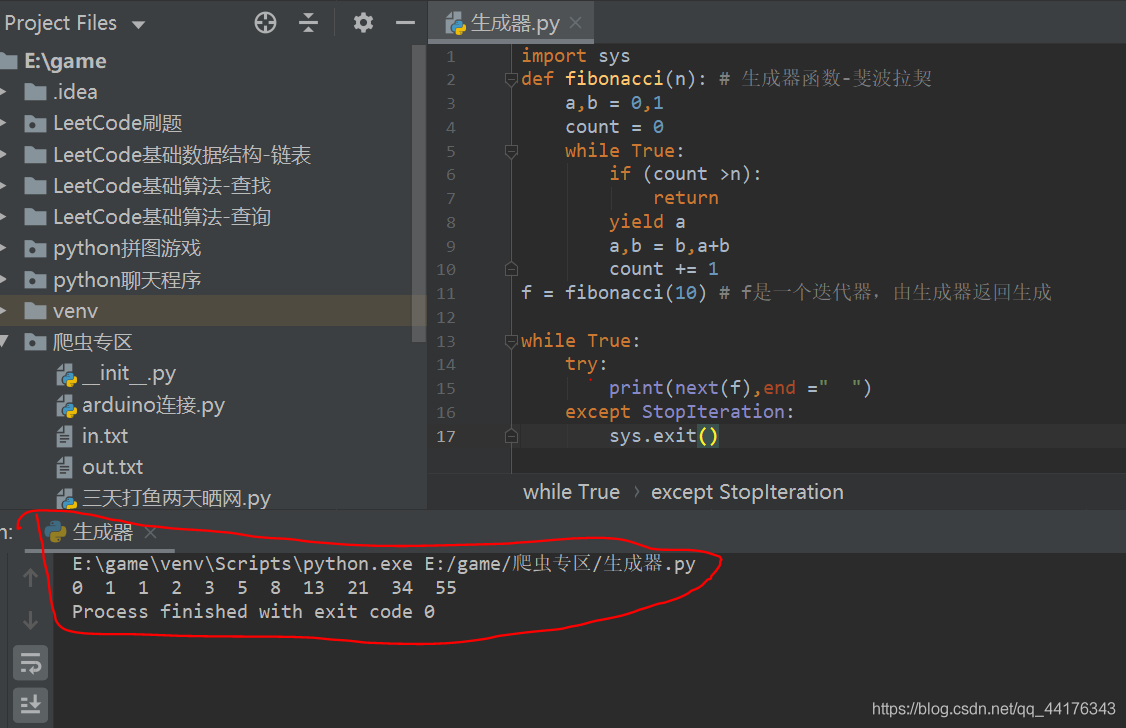Select the LeetCode刷题 folder
Viewport: 1126px width, 728px height.
(117, 123)
